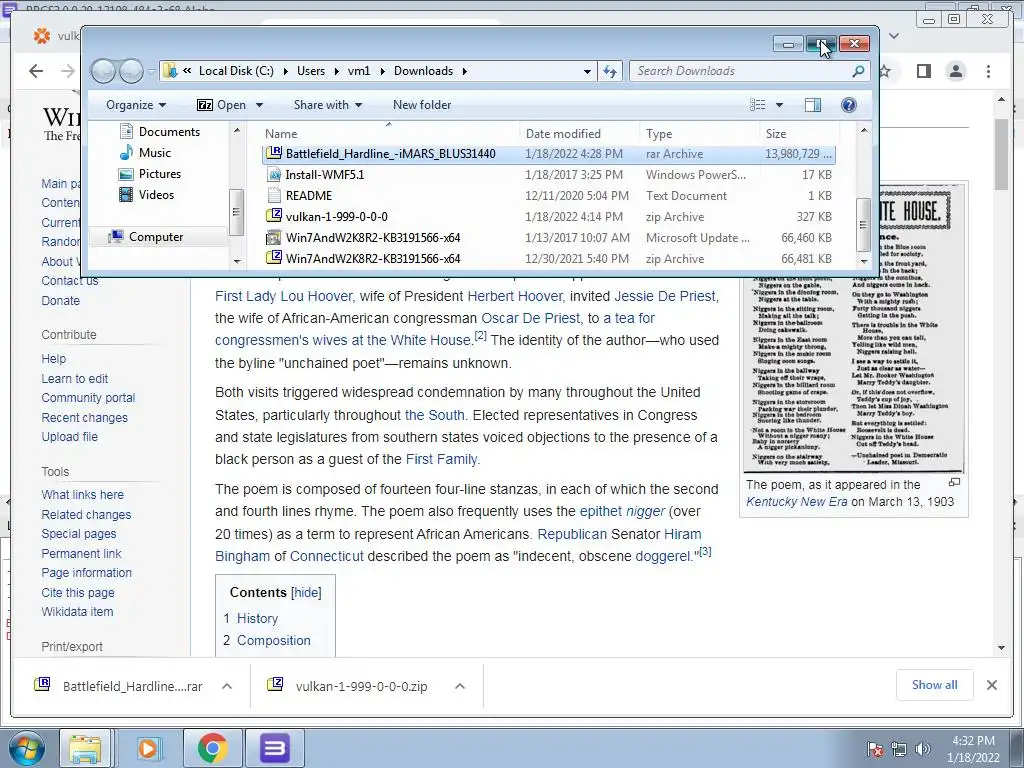Expand address bar previous locations dropdown

[587, 71]
